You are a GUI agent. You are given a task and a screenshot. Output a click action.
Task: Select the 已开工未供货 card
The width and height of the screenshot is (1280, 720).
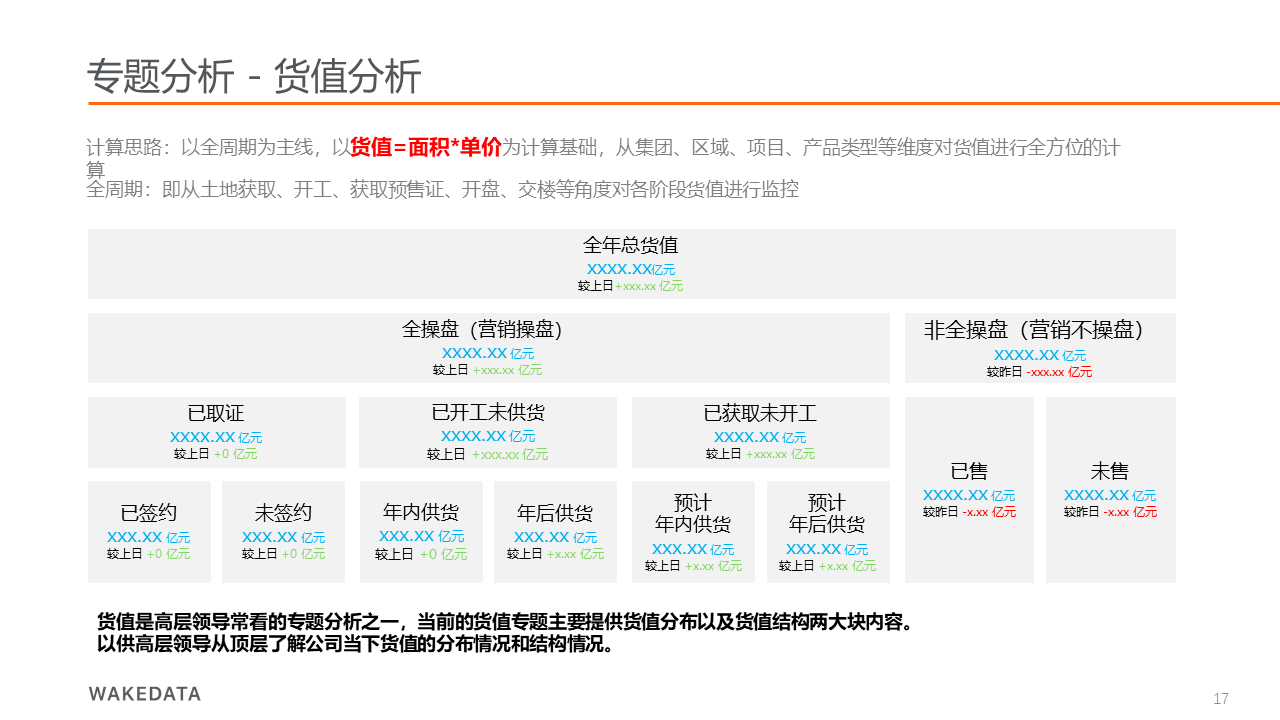488,432
